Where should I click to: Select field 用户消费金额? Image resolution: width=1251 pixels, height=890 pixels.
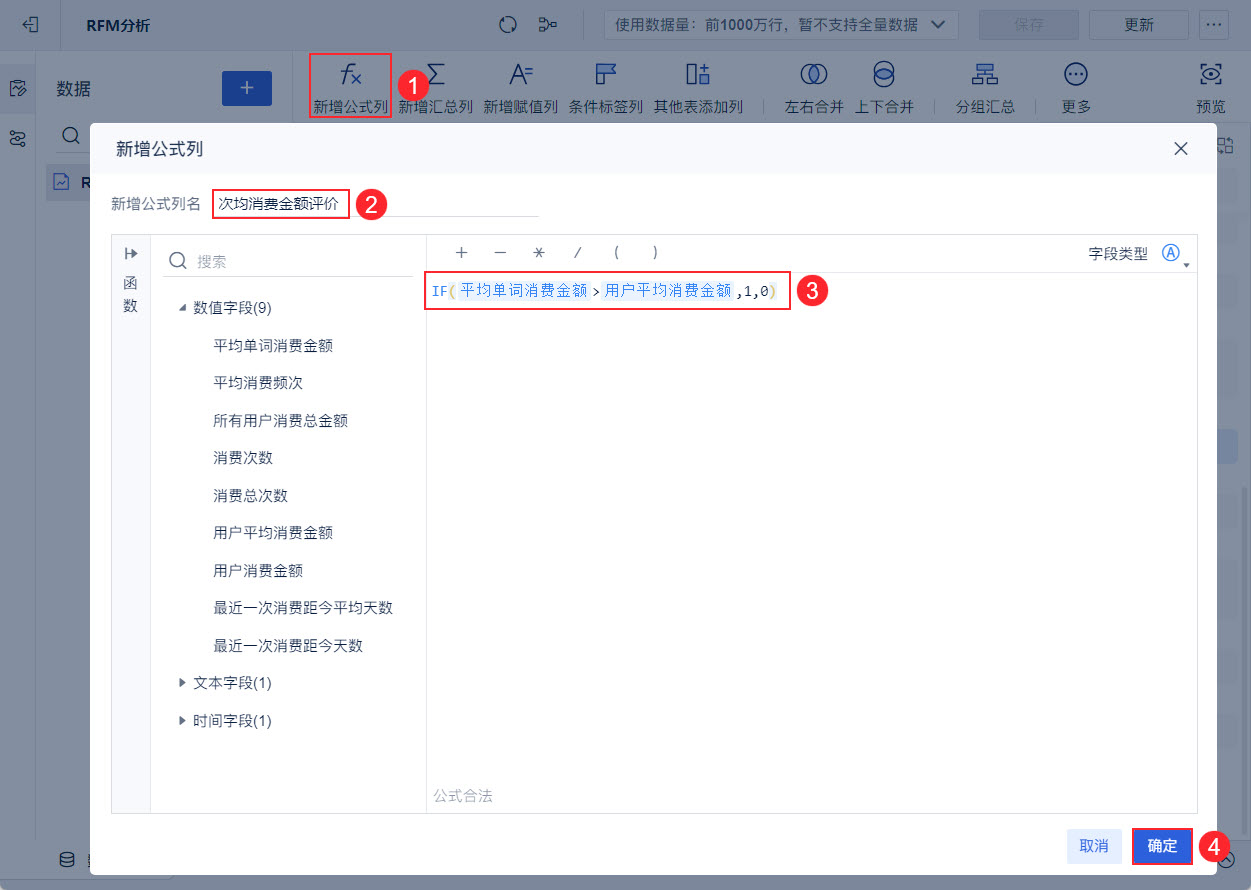(258, 571)
